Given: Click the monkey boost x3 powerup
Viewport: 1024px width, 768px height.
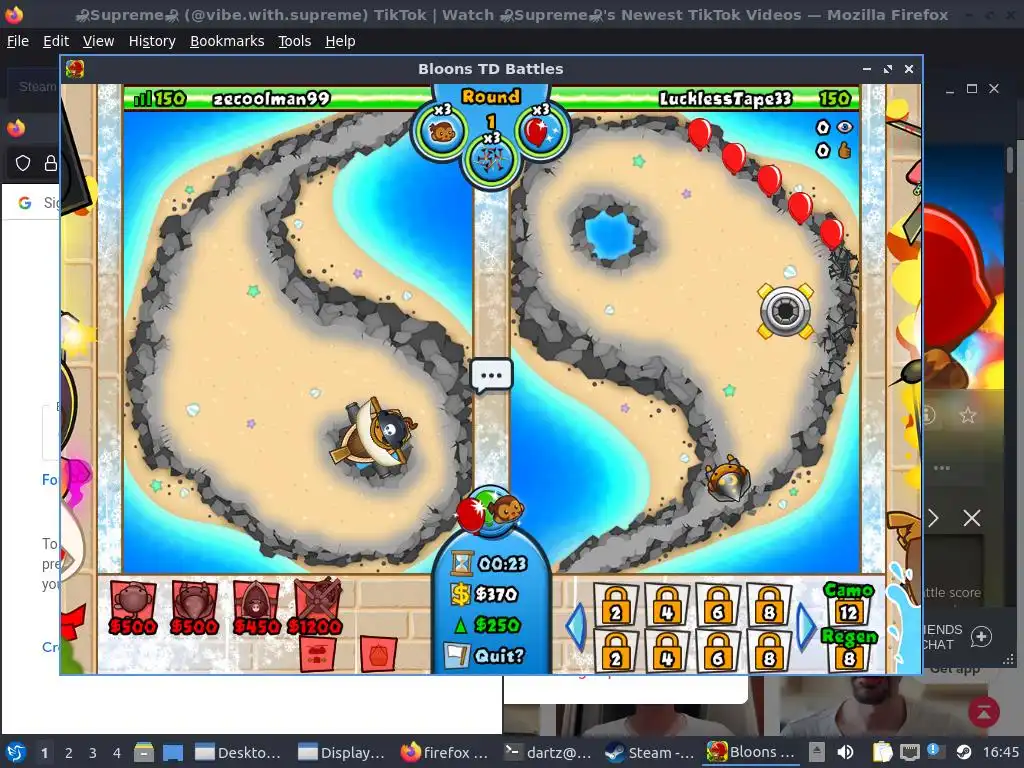Looking at the screenshot, I should tap(441, 131).
